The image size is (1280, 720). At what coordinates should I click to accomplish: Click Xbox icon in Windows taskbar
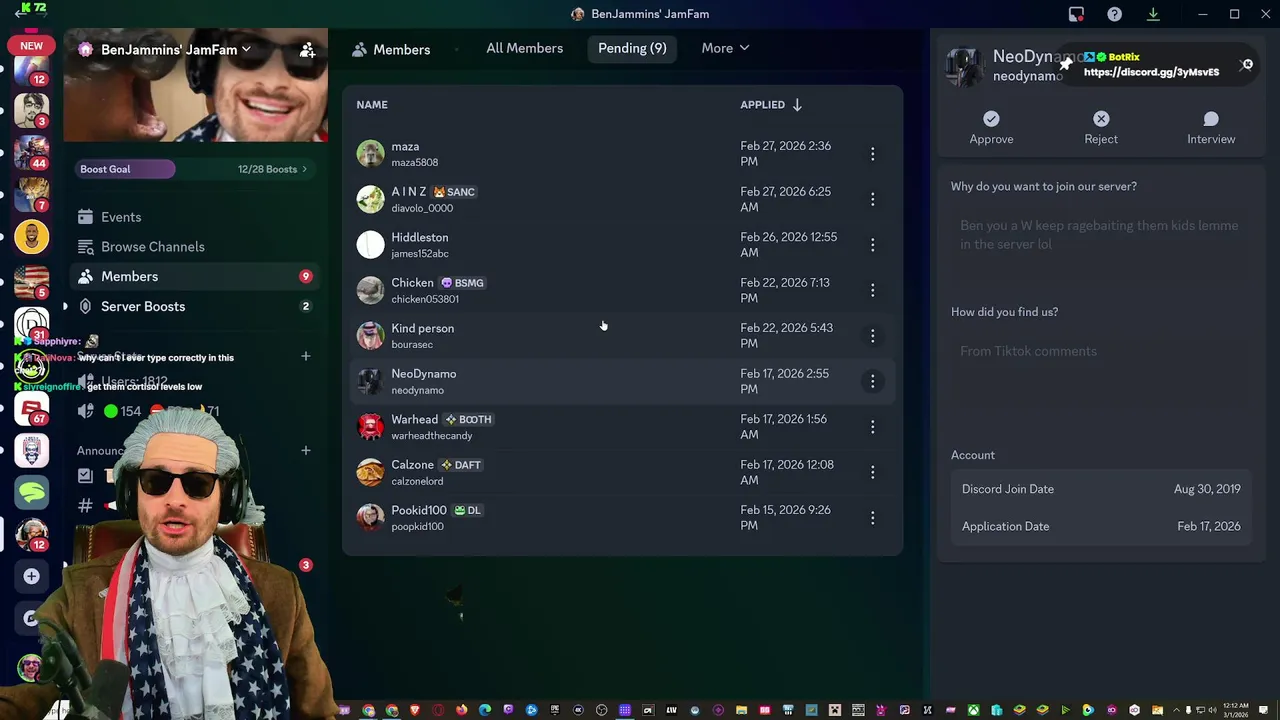tap(973, 711)
